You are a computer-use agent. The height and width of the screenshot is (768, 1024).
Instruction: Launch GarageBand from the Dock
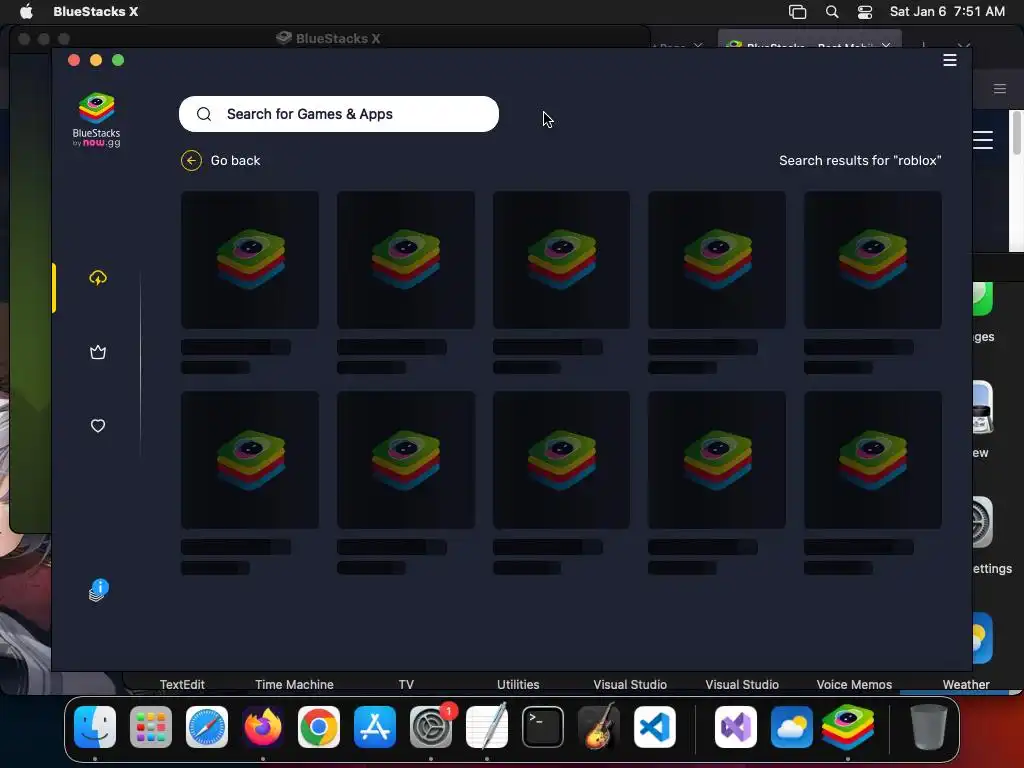pos(599,727)
